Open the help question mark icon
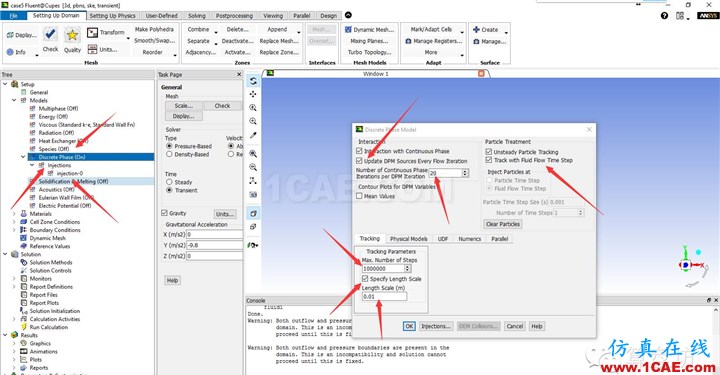 tap(664, 16)
